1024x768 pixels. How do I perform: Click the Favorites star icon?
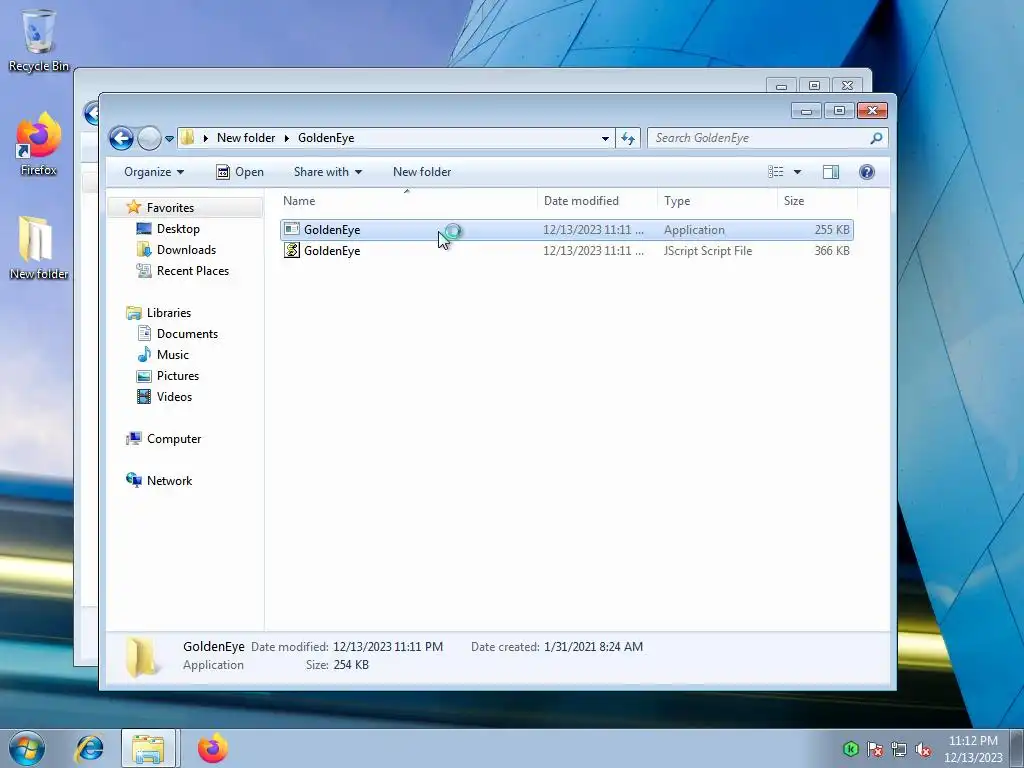(134, 207)
